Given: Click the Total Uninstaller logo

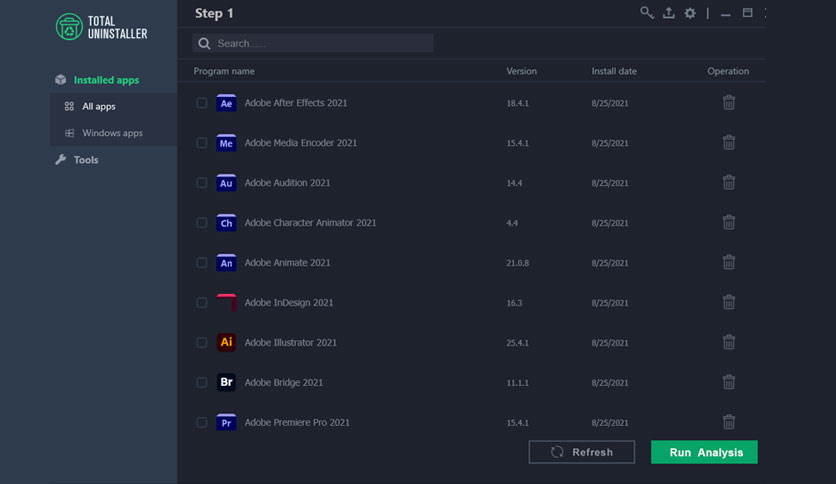Looking at the screenshot, I should [x=101, y=27].
